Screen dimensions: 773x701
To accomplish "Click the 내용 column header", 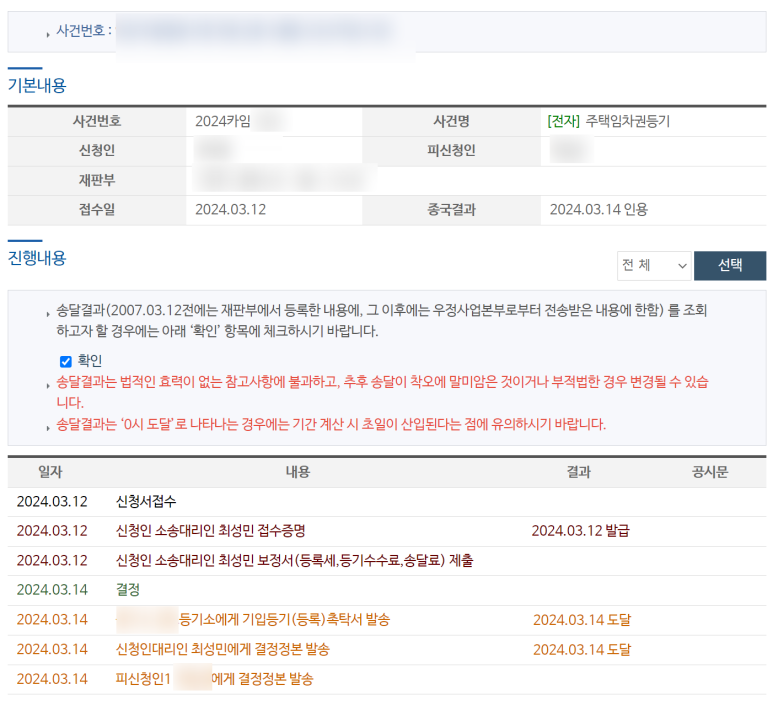I will click(298, 471).
